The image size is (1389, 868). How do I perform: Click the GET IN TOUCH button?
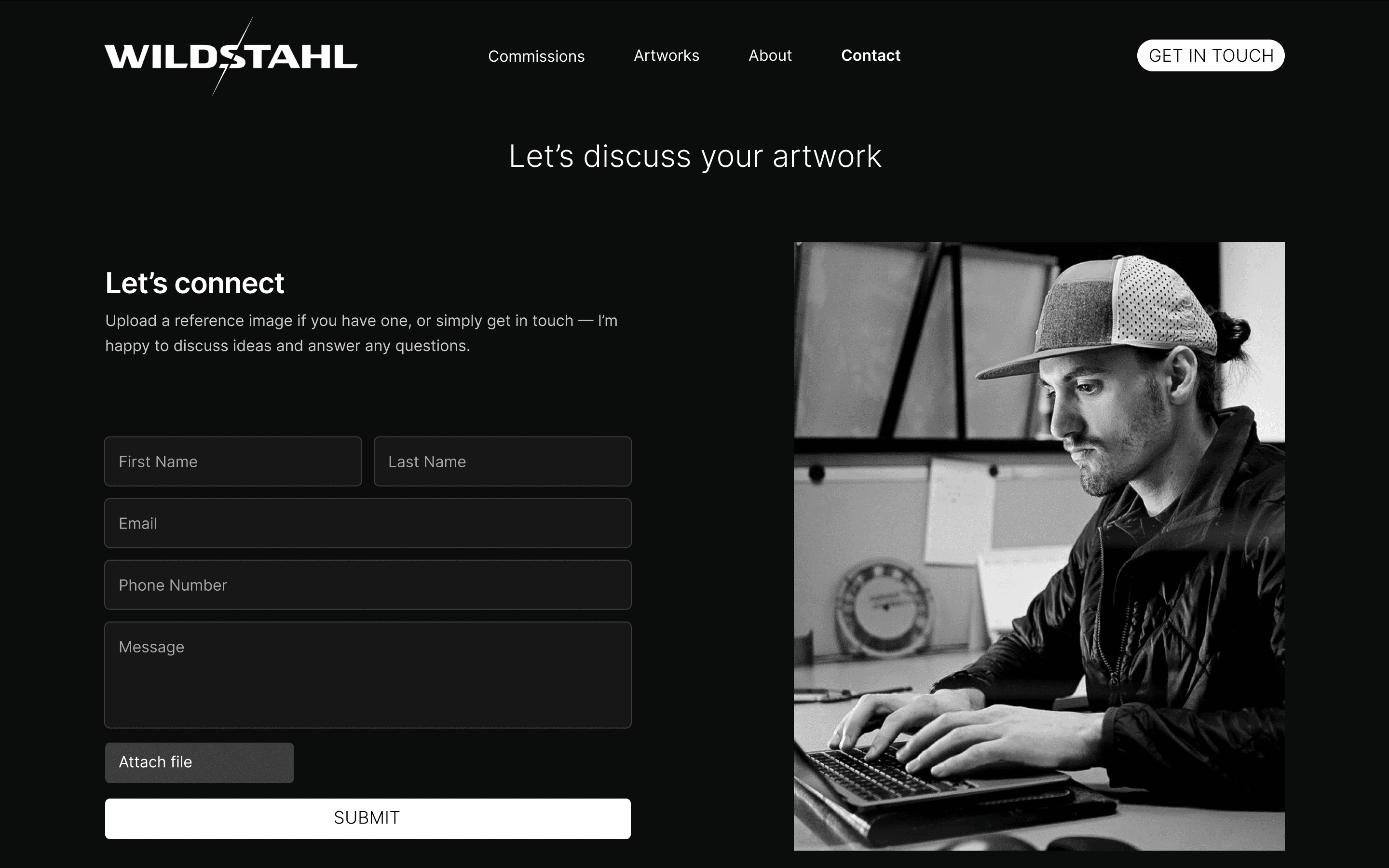tap(1211, 55)
